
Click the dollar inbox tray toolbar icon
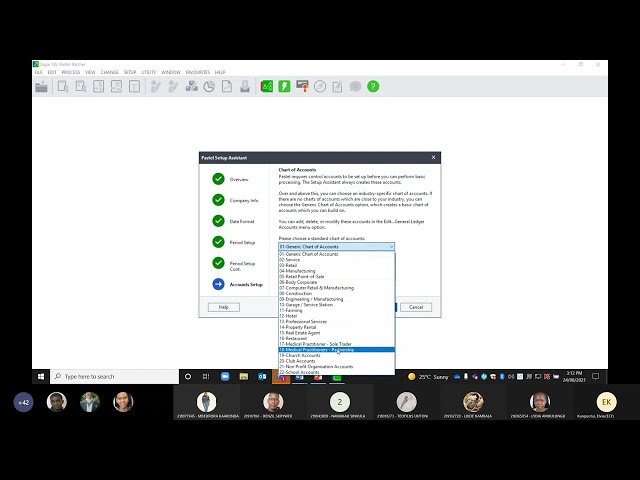click(x=245, y=87)
